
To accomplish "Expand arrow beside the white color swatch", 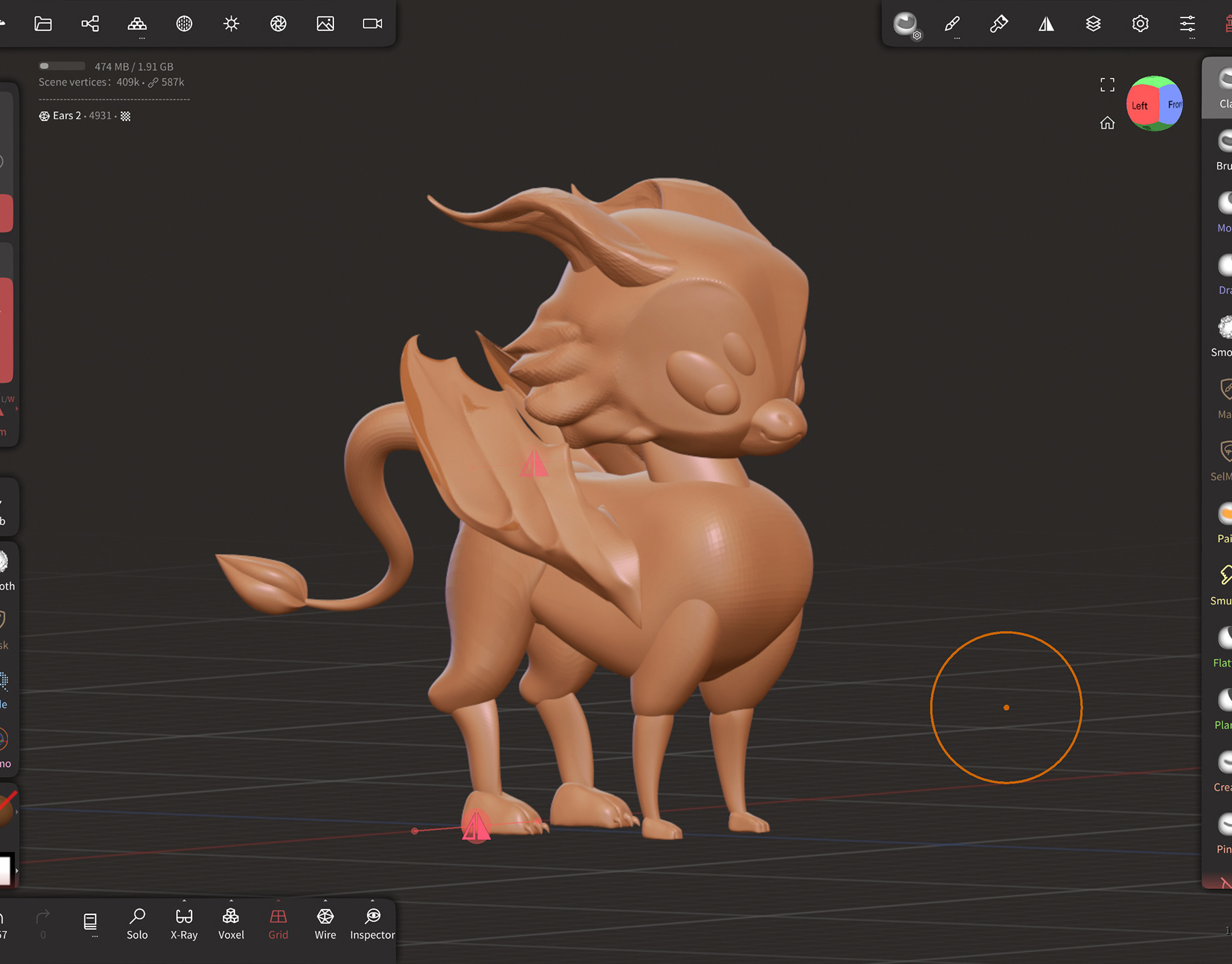I will click(16, 871).
